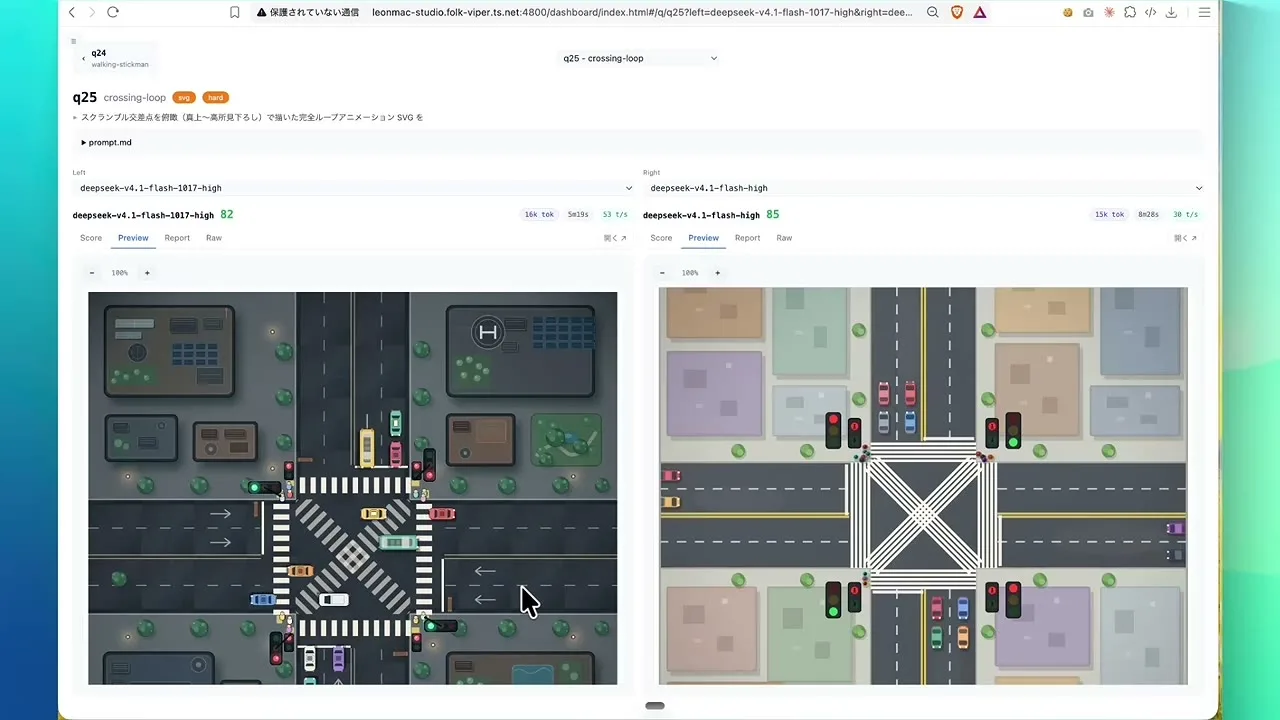Open the question selector showing q25 - crossing-loop
Viewport: 1280px width, 720px height.
point(639,58)
